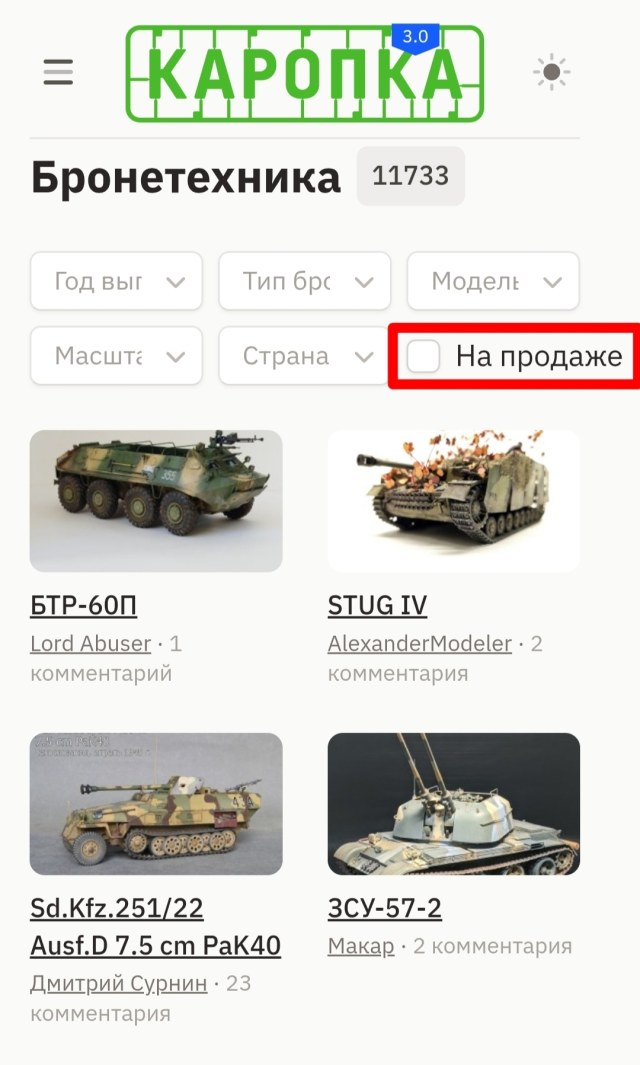Open the AlexanderModeler author profile
640x1065 pixels.
click(420, 643)
